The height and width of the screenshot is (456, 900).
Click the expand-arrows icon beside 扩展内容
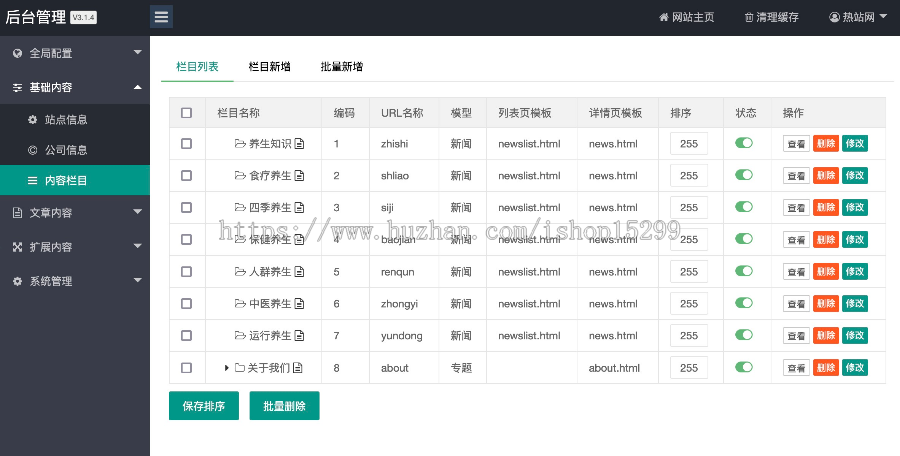click(17, 247)
